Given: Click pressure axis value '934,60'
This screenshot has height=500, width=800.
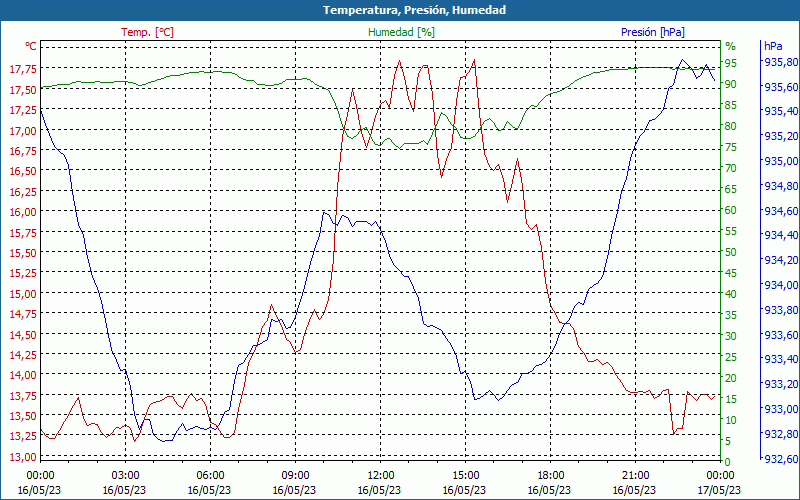Looking at the screenshot, I should (780, 210).
